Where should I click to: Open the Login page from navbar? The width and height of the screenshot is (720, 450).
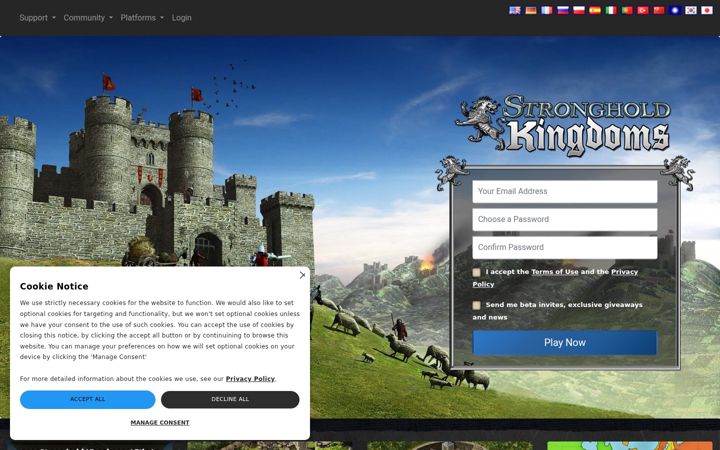point(181,18)
